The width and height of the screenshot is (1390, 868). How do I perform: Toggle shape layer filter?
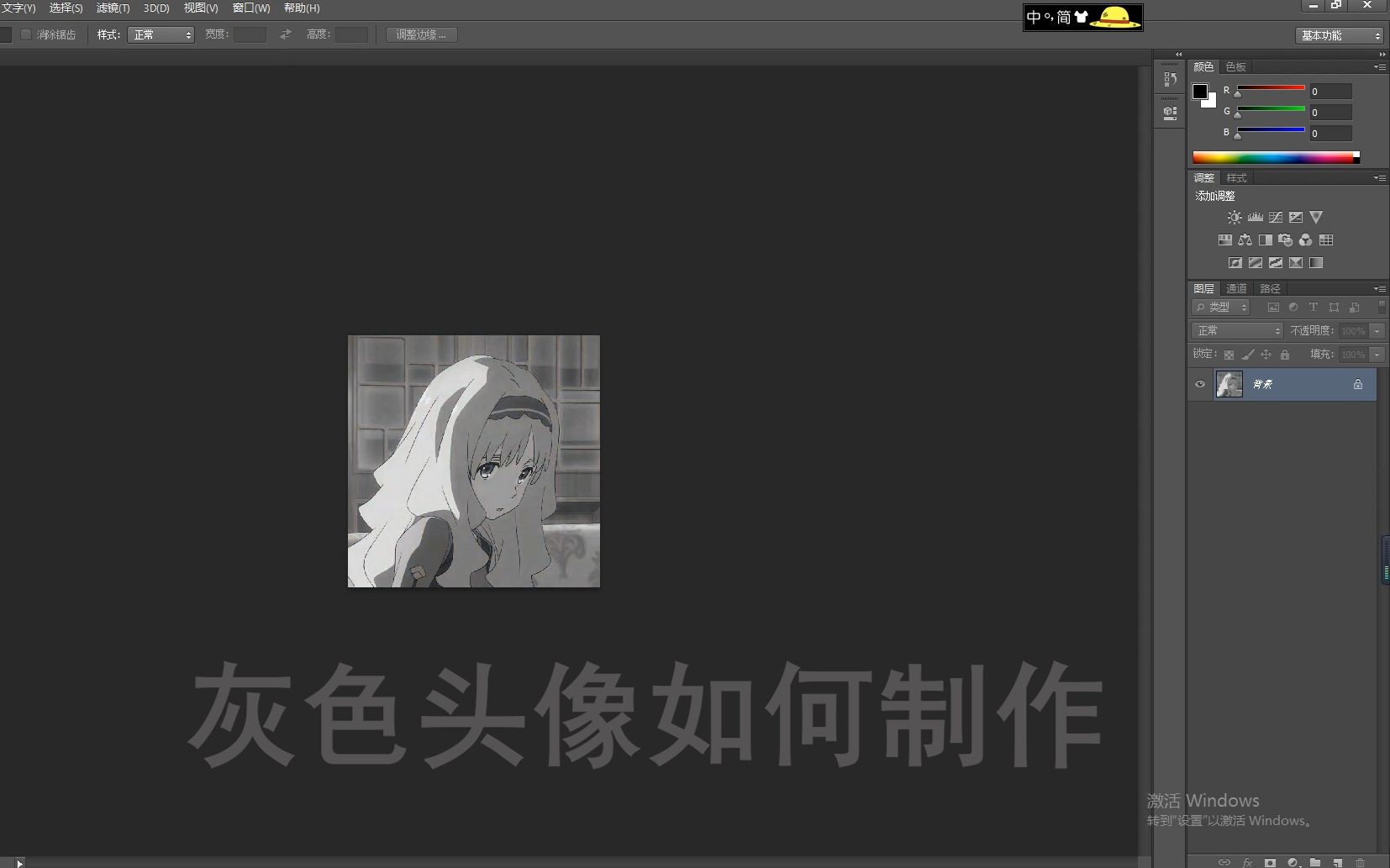[x=1334, y=308]
